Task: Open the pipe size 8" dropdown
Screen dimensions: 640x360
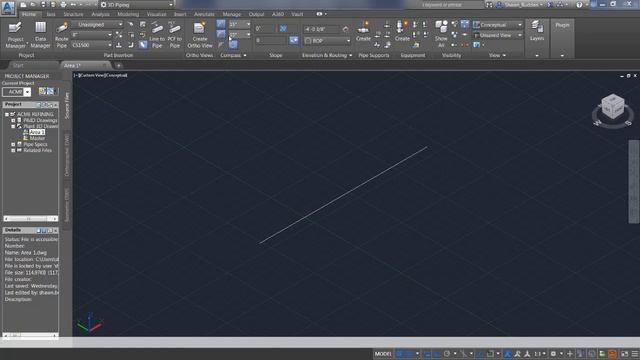Action: (92, 35)
